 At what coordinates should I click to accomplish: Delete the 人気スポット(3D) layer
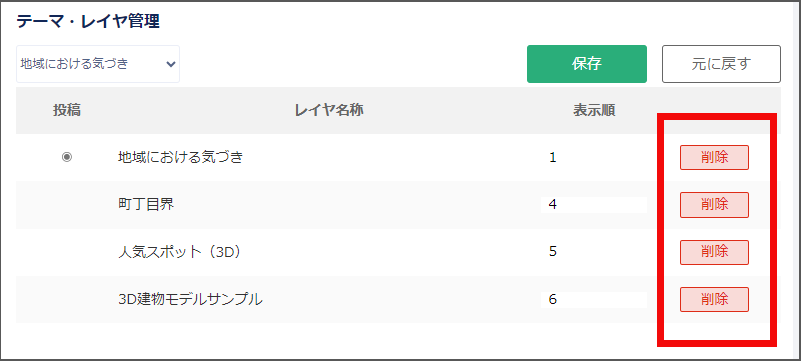pyautogui.click(x=714, y=252)
